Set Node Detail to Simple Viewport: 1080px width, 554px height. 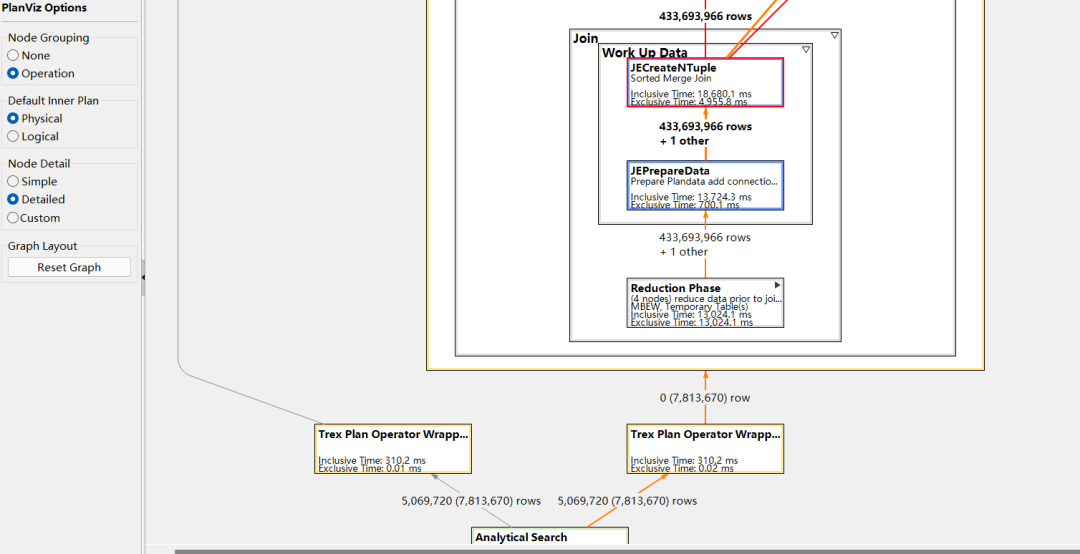coord(32,181)
